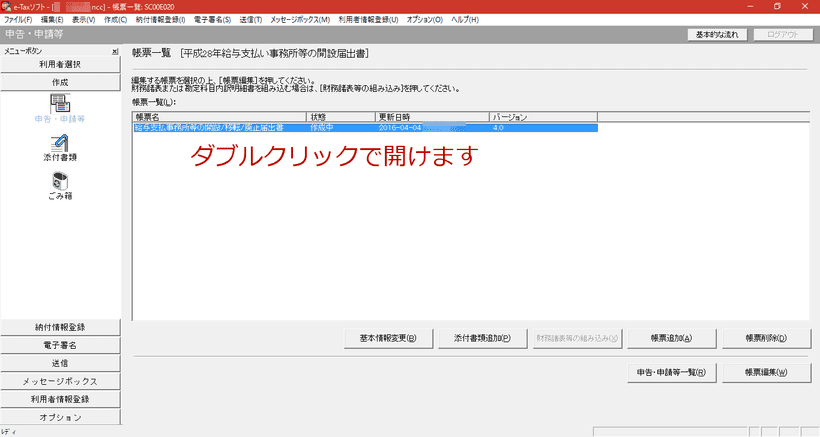Viewport: 820px width, 437px height.
Task: Click the ログアウト button
Action: 783,34
